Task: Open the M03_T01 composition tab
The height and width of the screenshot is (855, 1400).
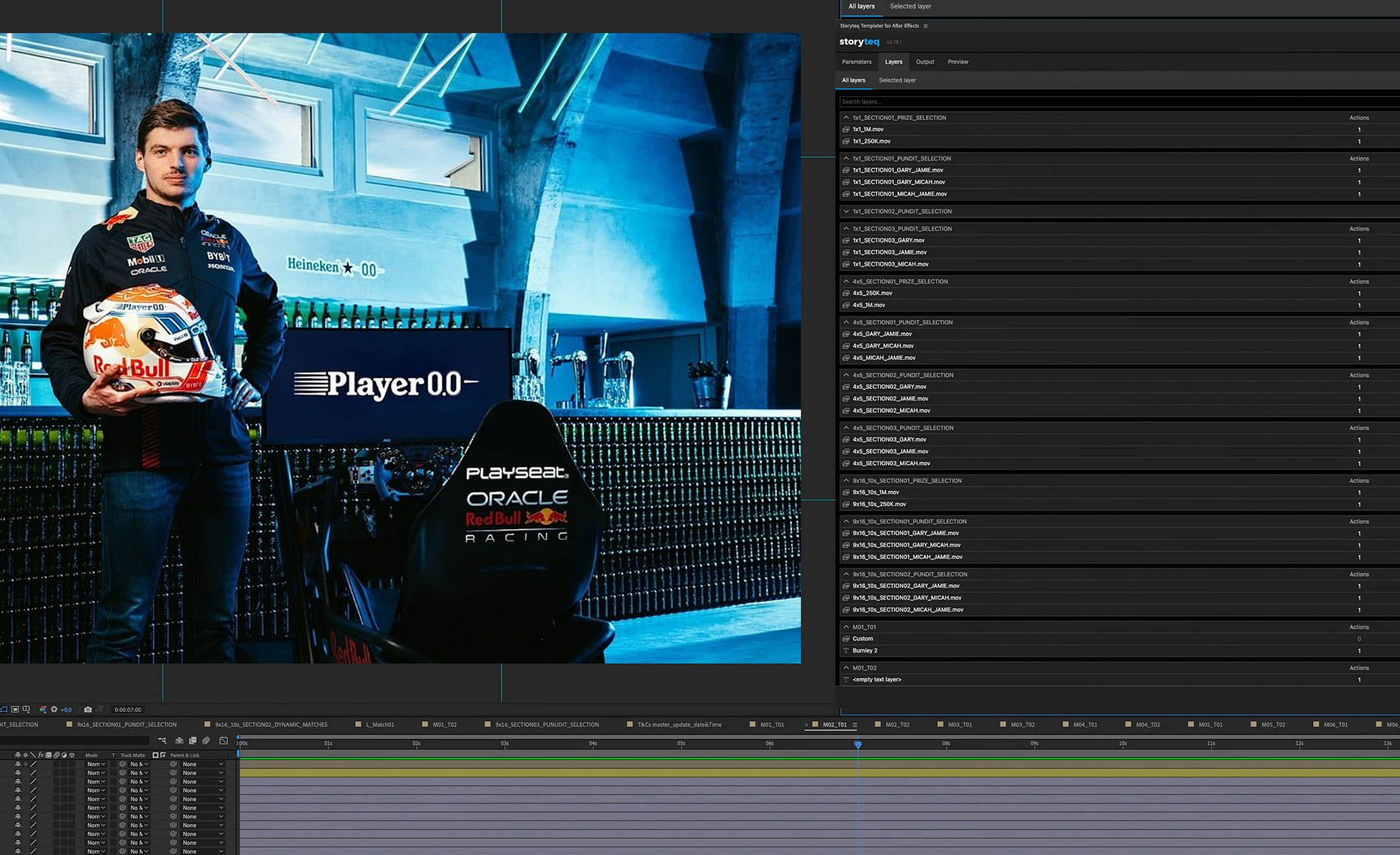Action: click(x=959, y=725)
